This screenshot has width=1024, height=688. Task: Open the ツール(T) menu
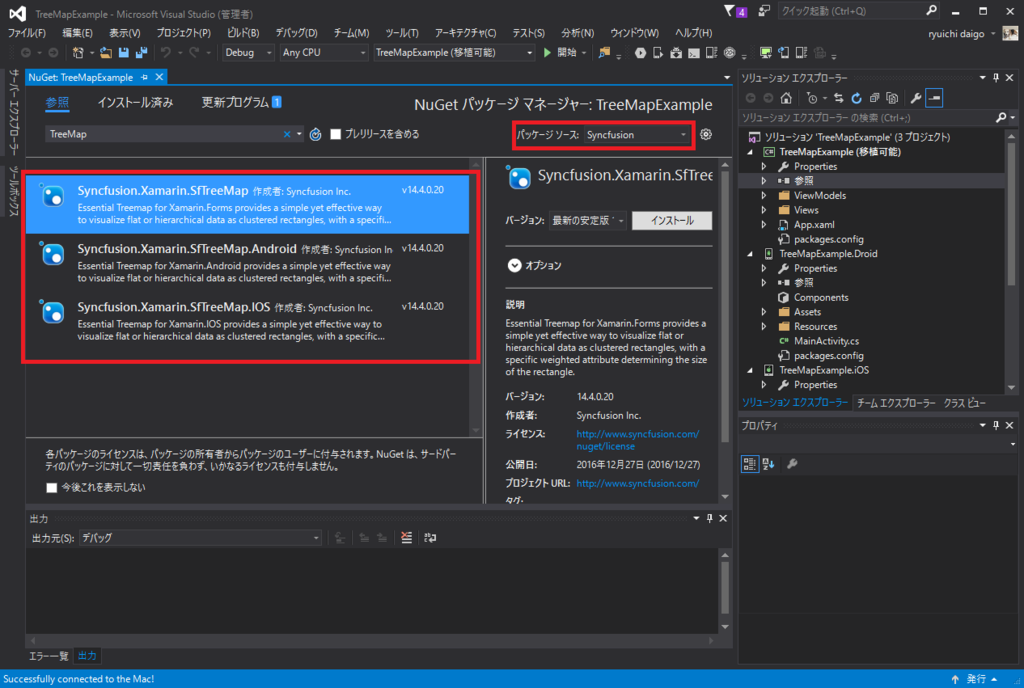pyautogui.click(x=402, y=33)
